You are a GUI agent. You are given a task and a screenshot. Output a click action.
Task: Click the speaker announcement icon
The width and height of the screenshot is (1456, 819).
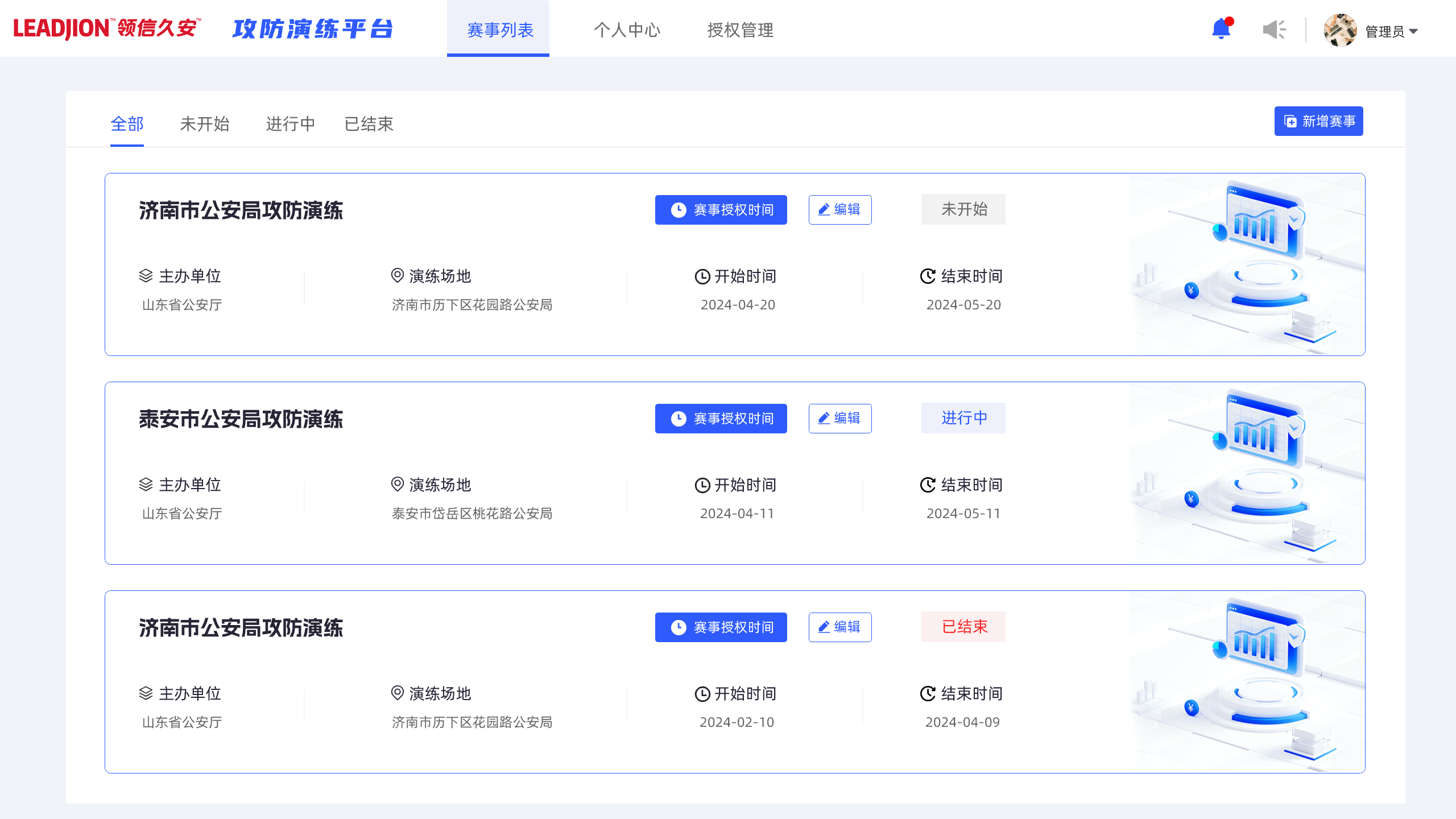[x=1274, y=30]
